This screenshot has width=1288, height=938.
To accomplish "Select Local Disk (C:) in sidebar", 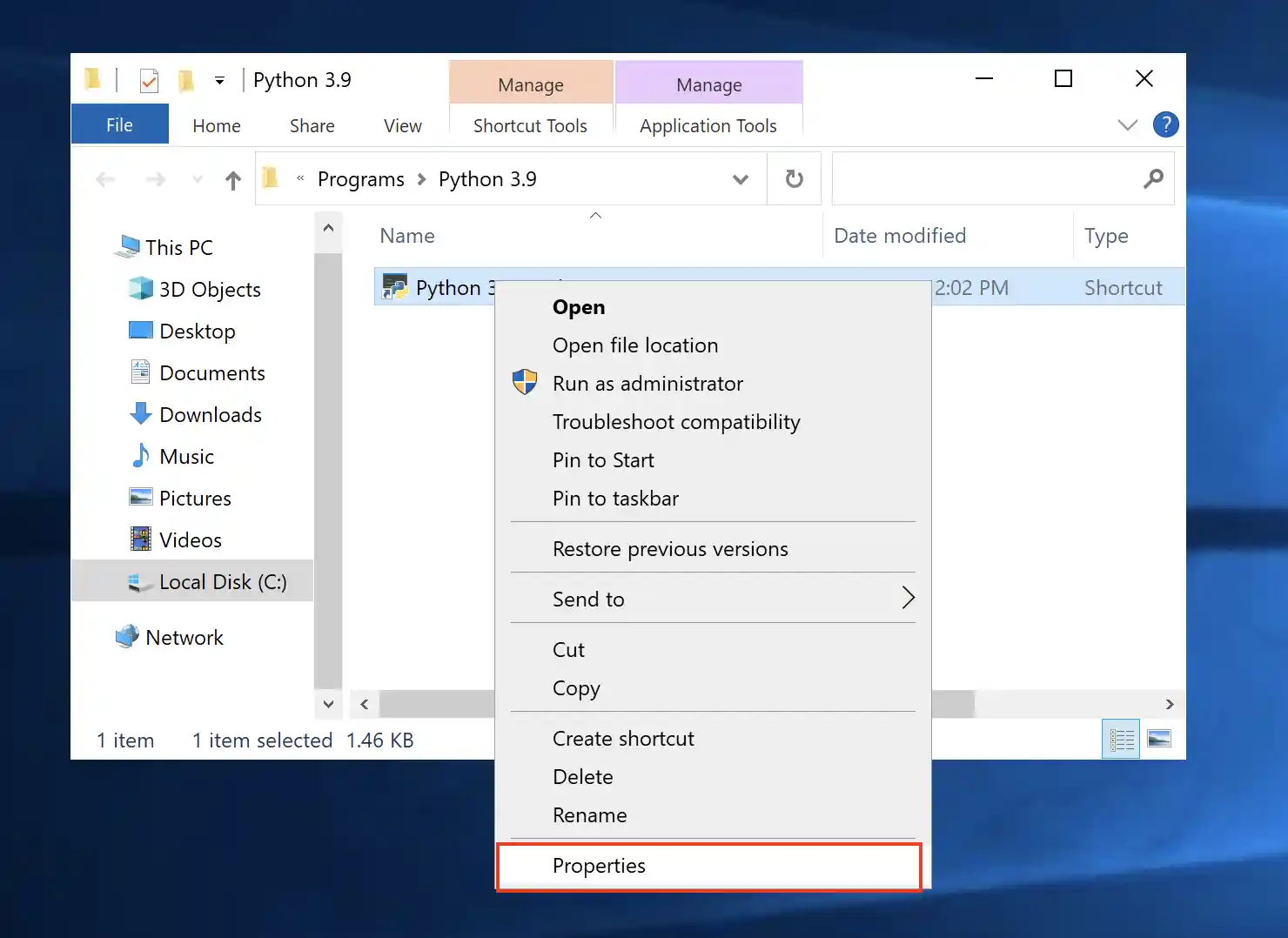I will [222, 582].
